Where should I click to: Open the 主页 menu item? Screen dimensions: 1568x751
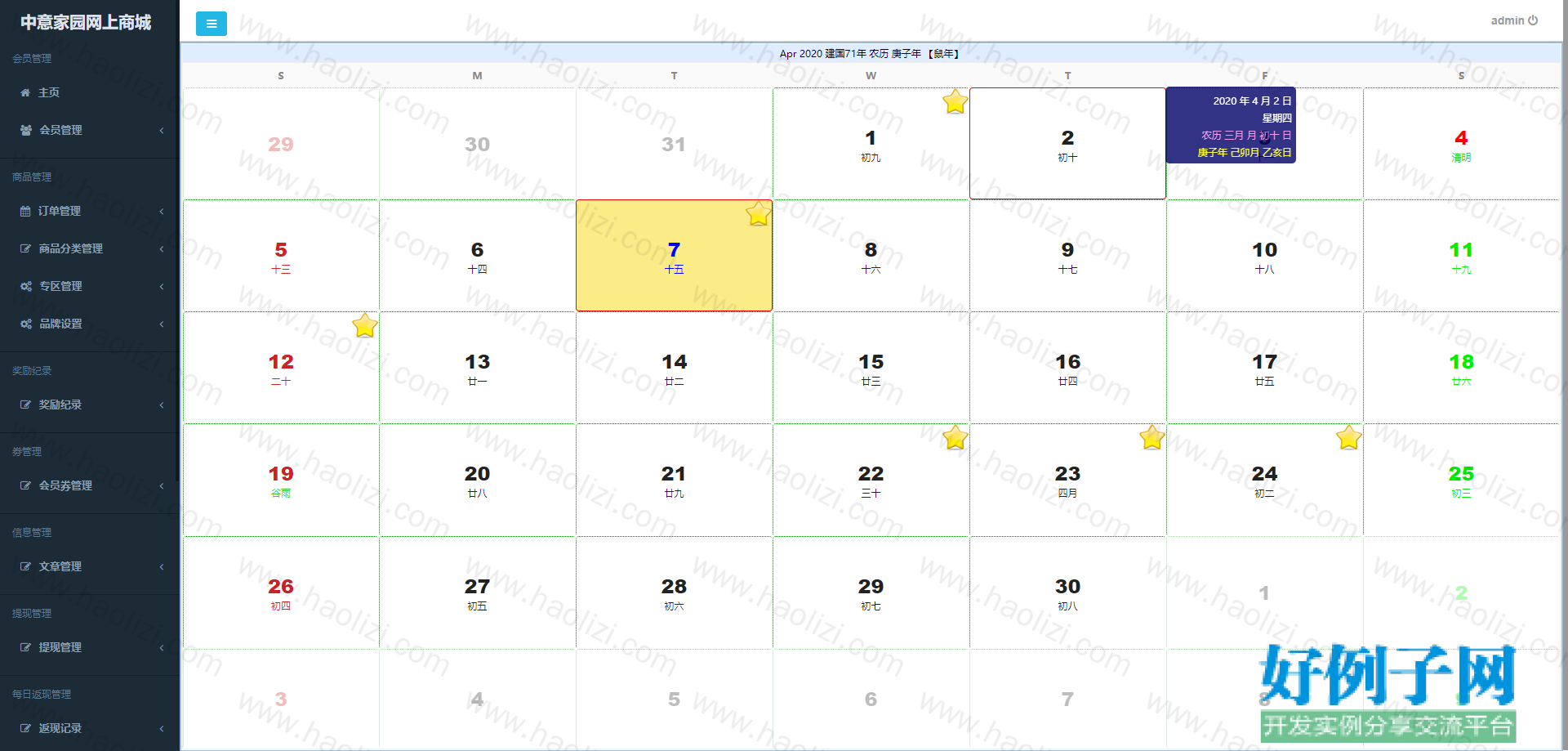tap(90, 92)
